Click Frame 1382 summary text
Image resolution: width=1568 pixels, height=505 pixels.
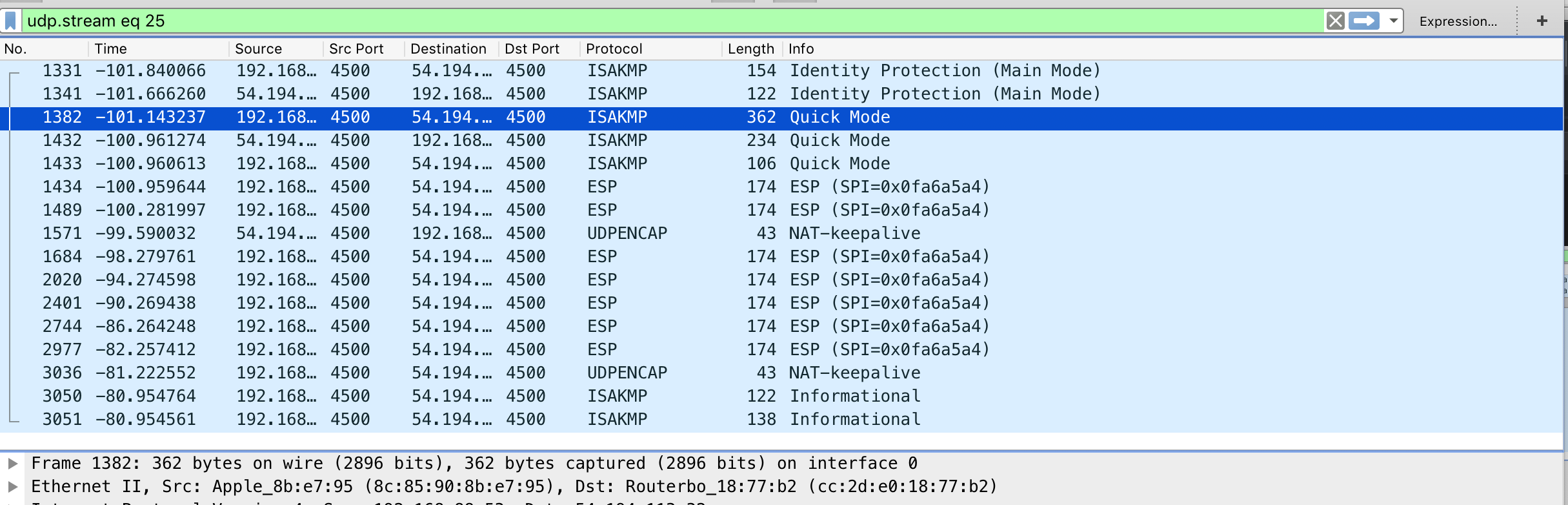(474, 464)
